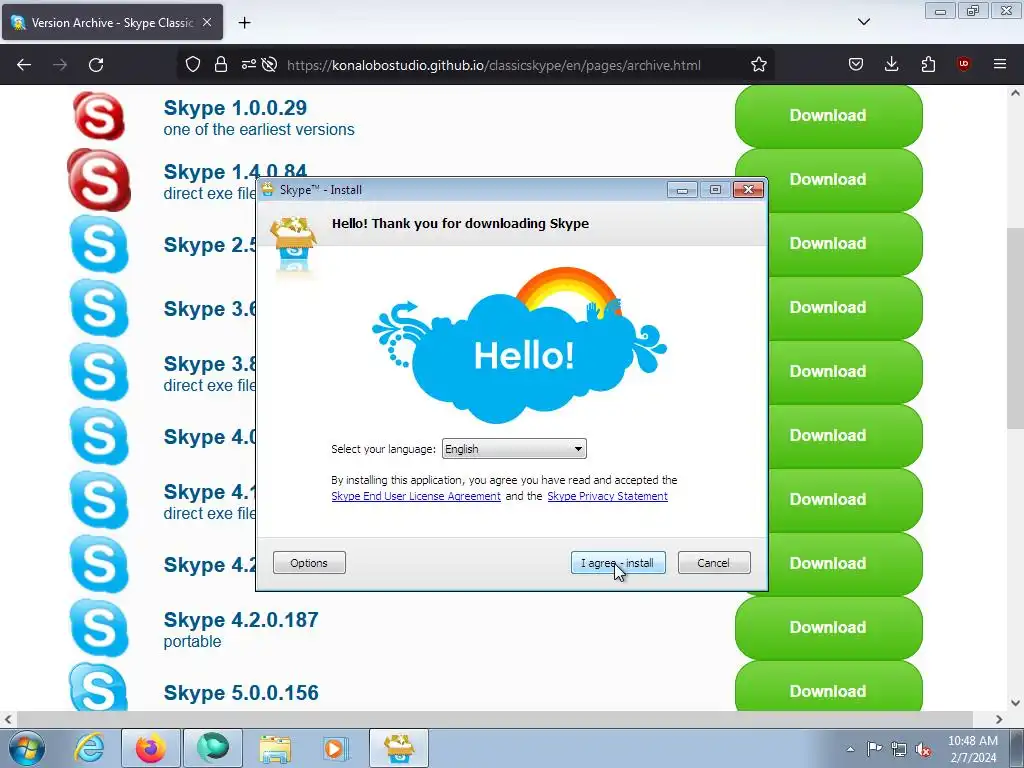This screenshot has width=1024, height=768.
Task: Click the Skype installer taskbar icon
Action: (399, 748)
